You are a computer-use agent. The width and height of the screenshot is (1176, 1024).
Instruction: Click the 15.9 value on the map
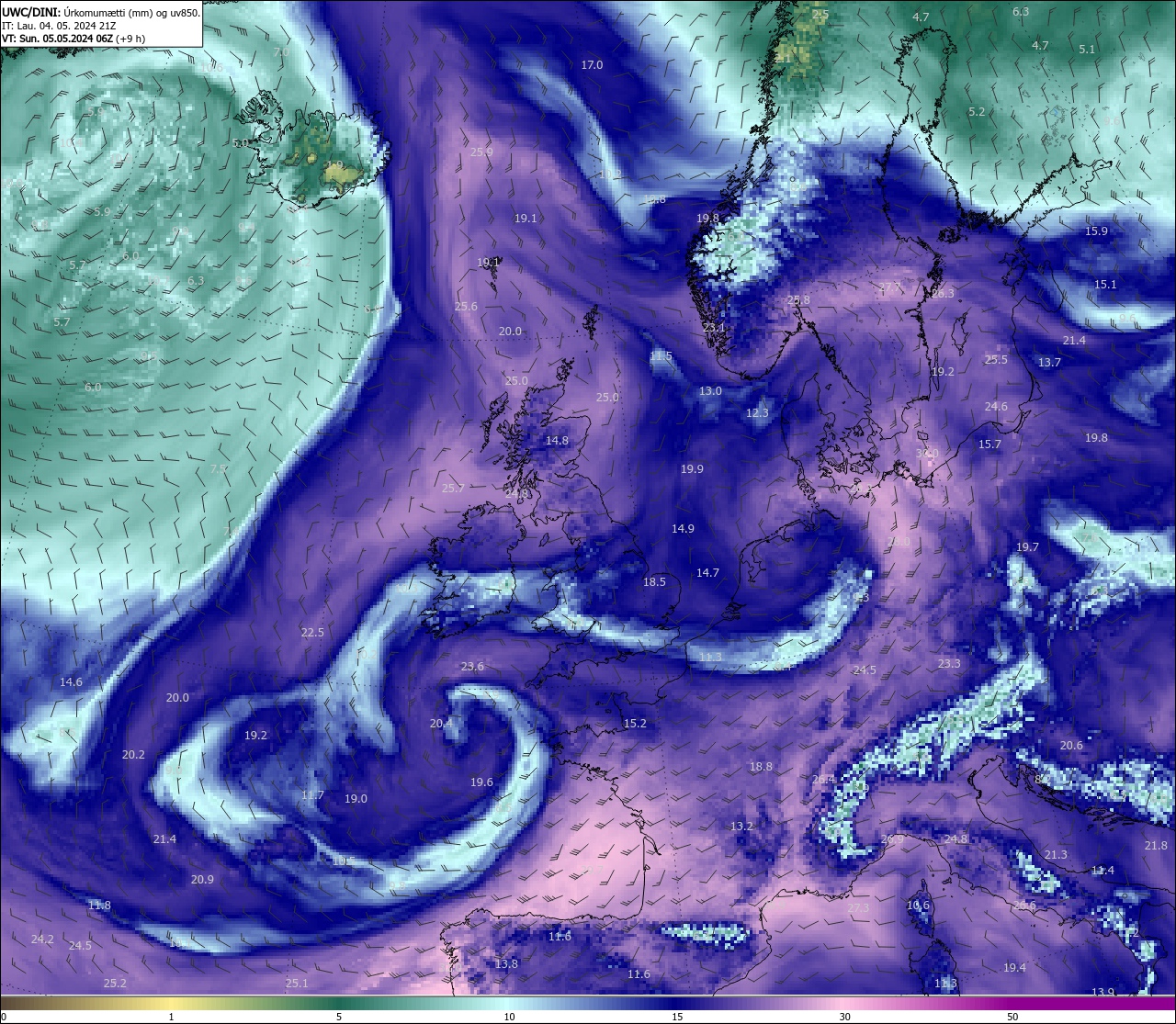pyautogui.click(x=1096, y=231)
